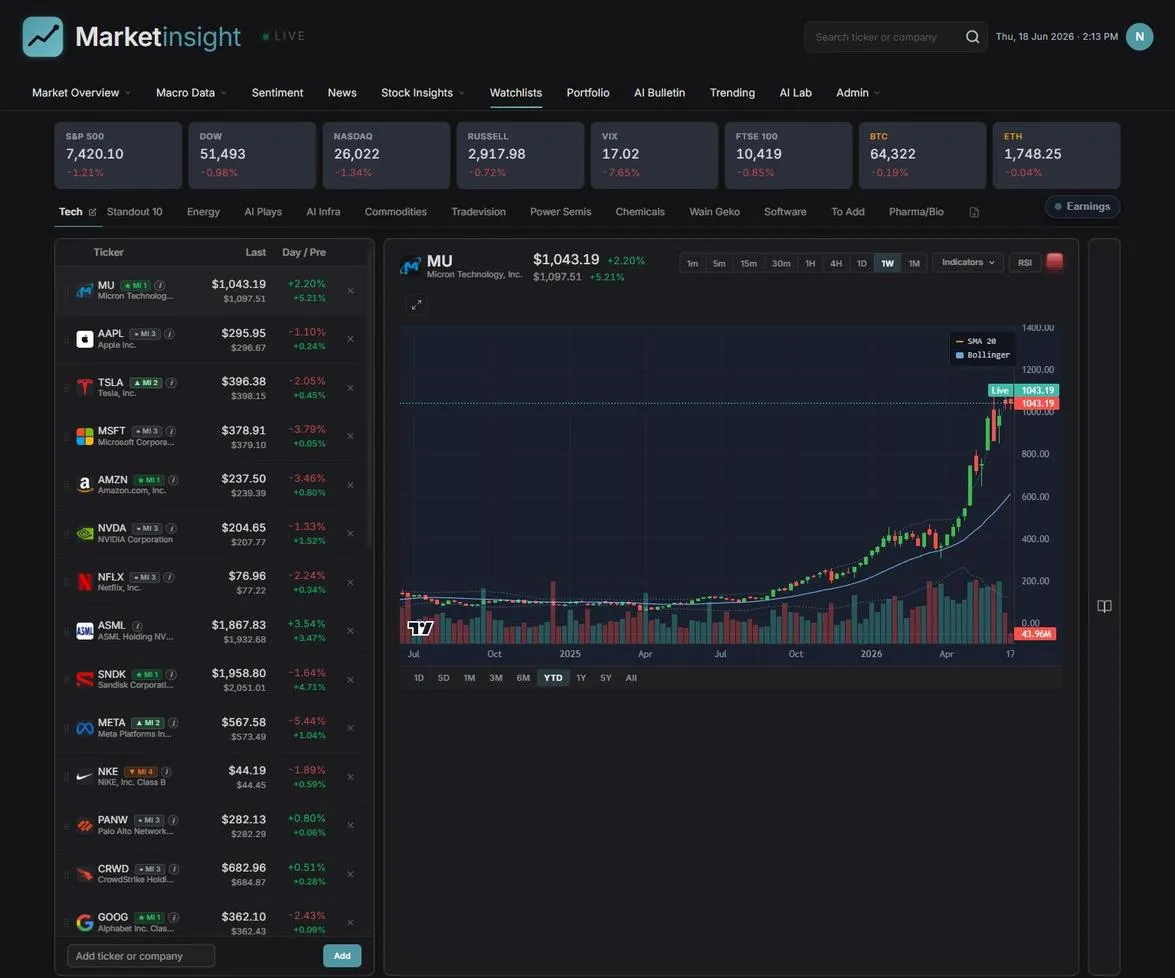Click the Nike logo in NKE row
This screenshot has height=978, width=1175.
pos(85,776)
